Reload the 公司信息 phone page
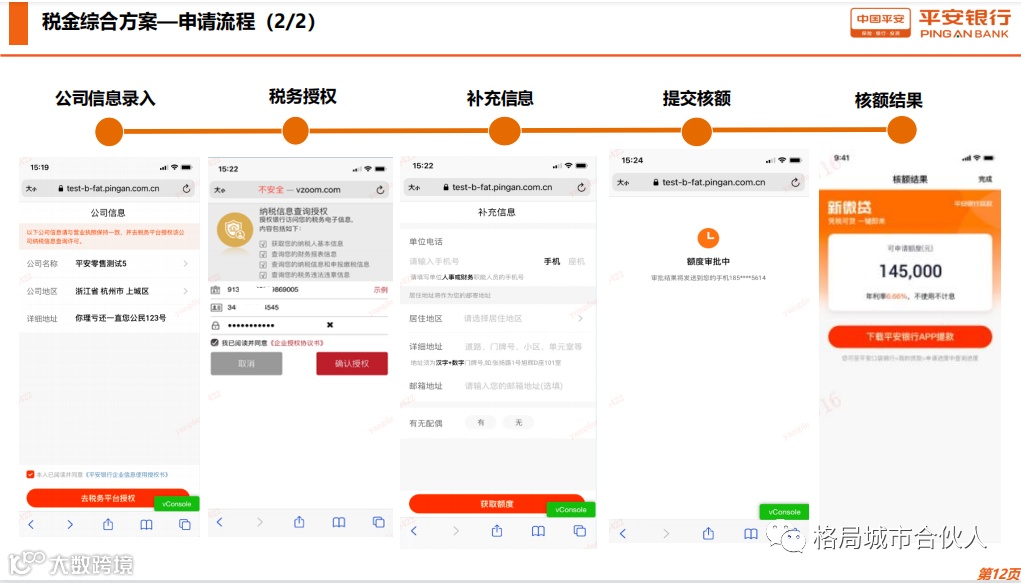The image size is (1021, 583). coord(186,188)
